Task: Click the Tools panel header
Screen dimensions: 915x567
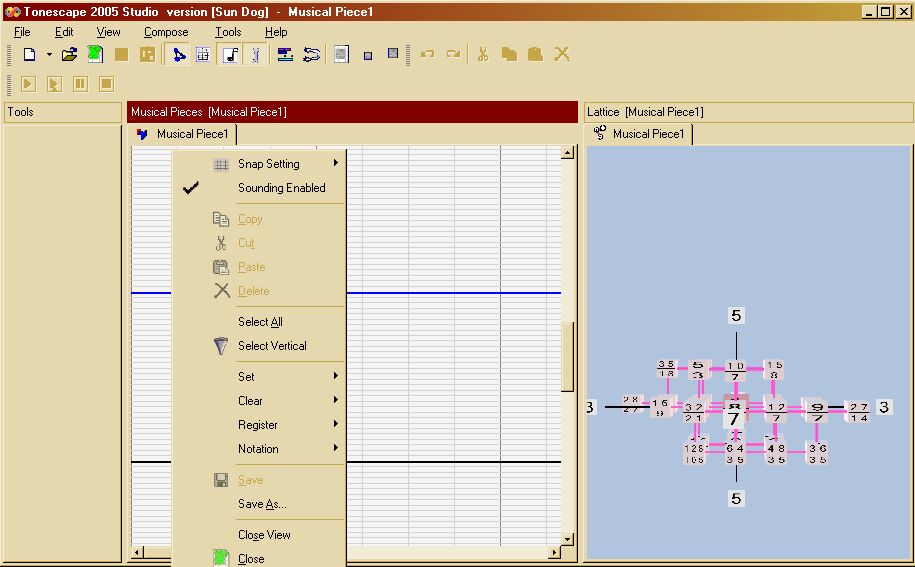Action: coord(62,112)
